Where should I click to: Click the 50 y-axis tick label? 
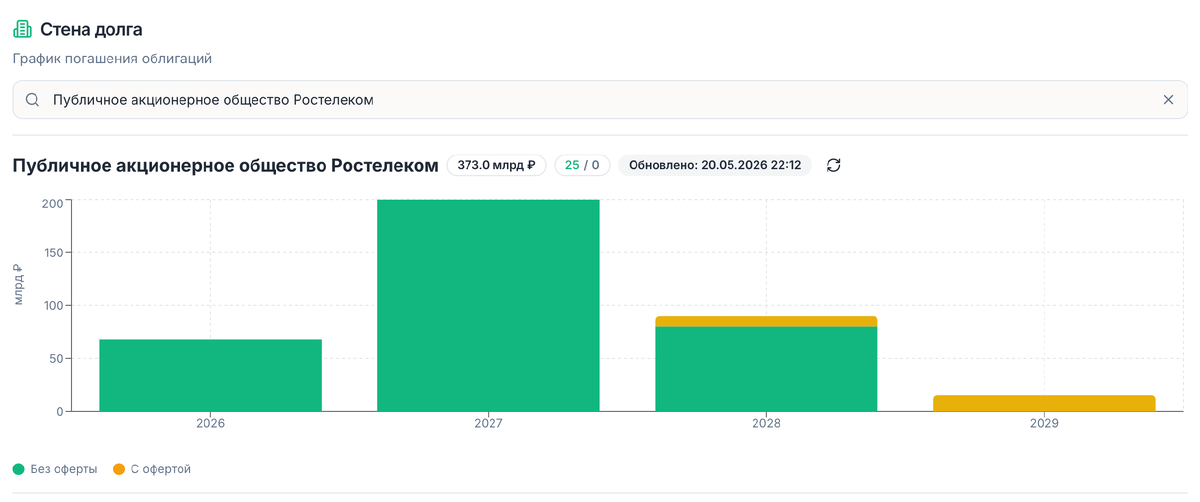click(56, 358)
